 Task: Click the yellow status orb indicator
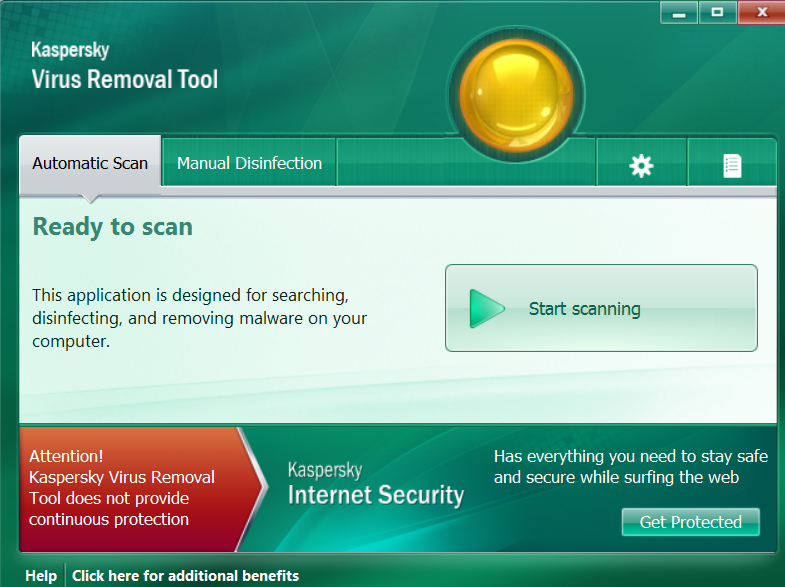516,95
